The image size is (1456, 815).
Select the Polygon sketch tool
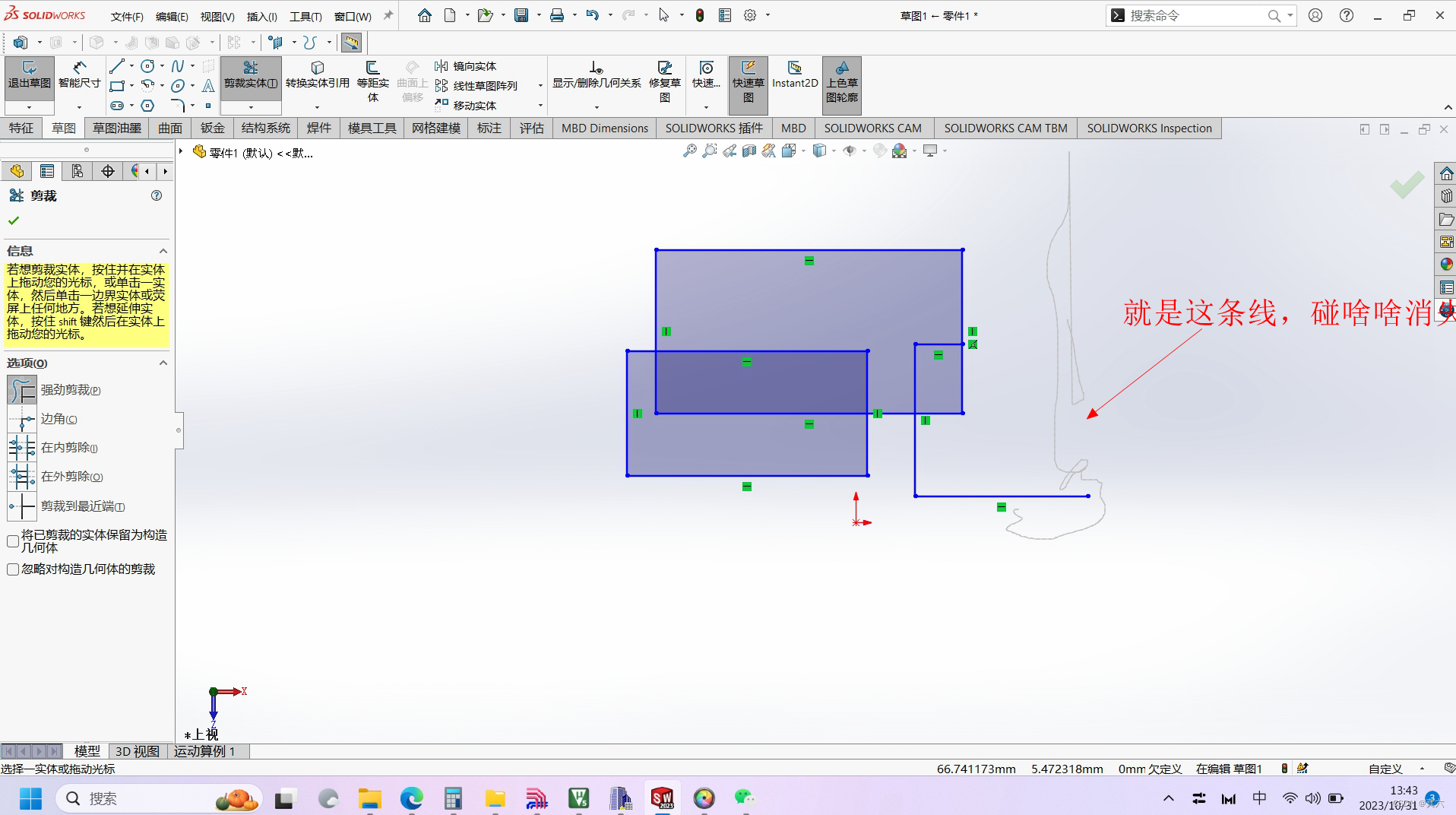148,106
